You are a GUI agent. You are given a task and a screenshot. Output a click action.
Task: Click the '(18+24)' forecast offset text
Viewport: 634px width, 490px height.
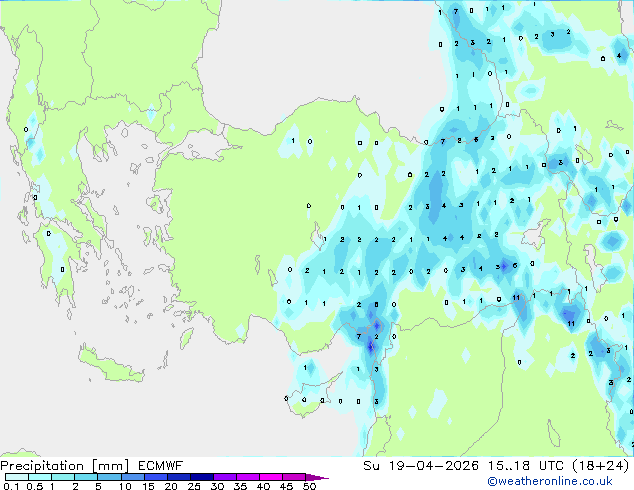pos(601,466)
